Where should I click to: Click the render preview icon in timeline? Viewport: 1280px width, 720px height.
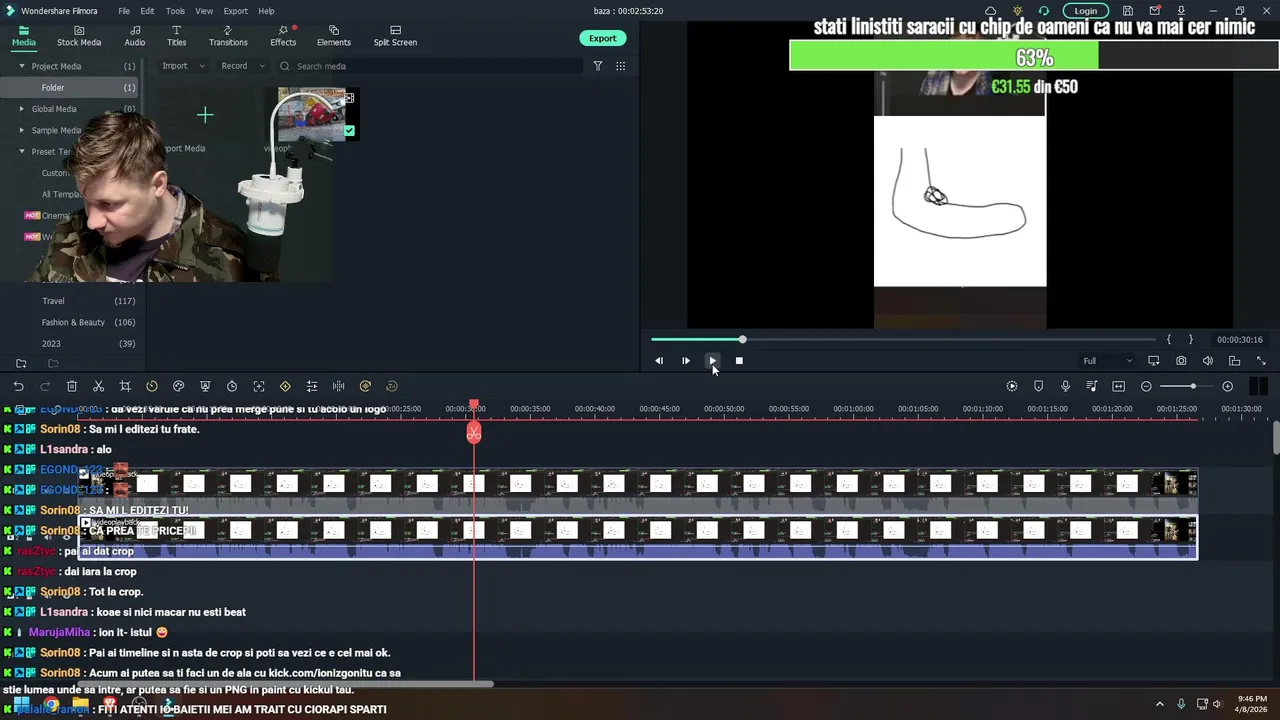[1012, 386]
